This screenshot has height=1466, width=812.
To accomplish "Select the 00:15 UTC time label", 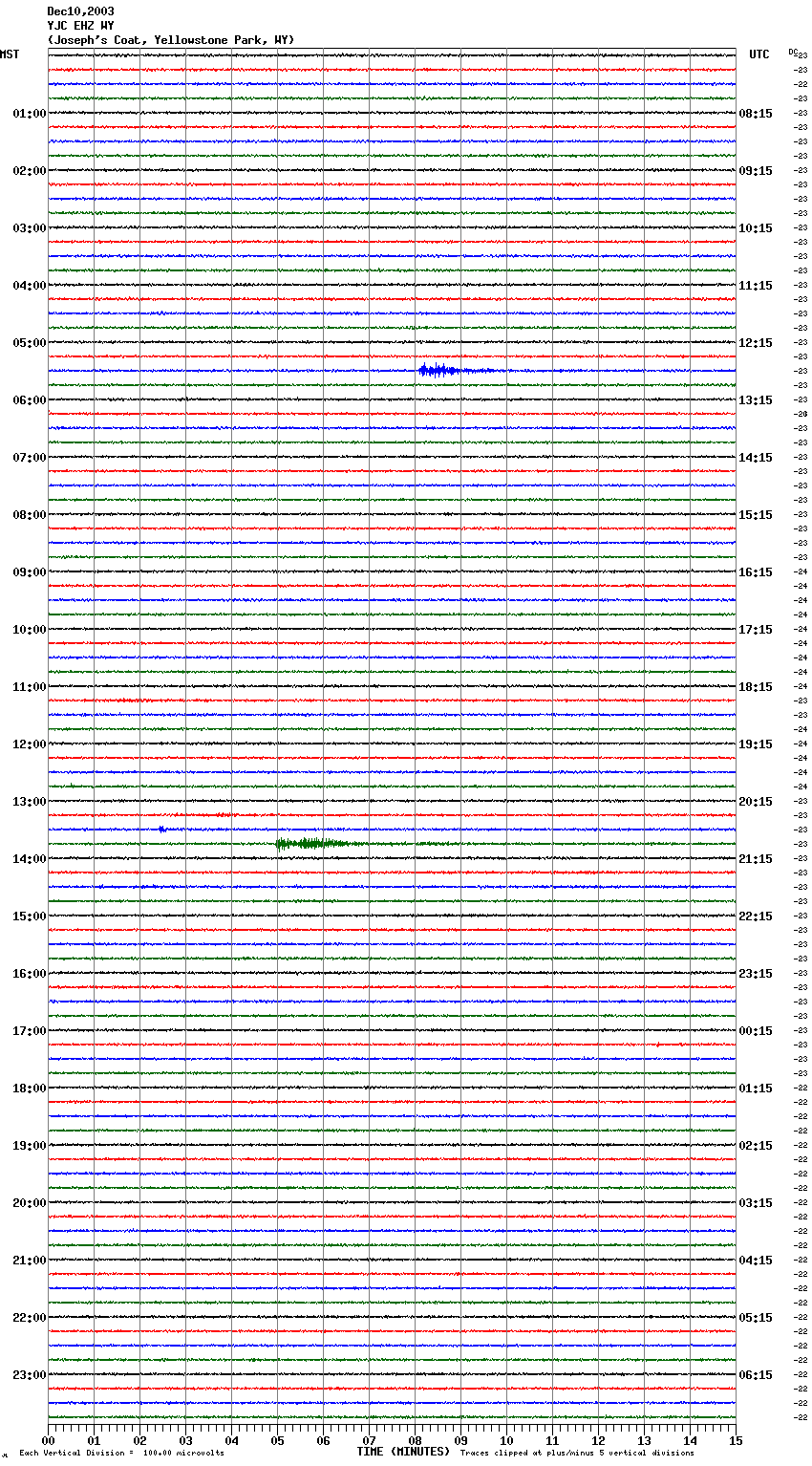I will point(756,1031).
